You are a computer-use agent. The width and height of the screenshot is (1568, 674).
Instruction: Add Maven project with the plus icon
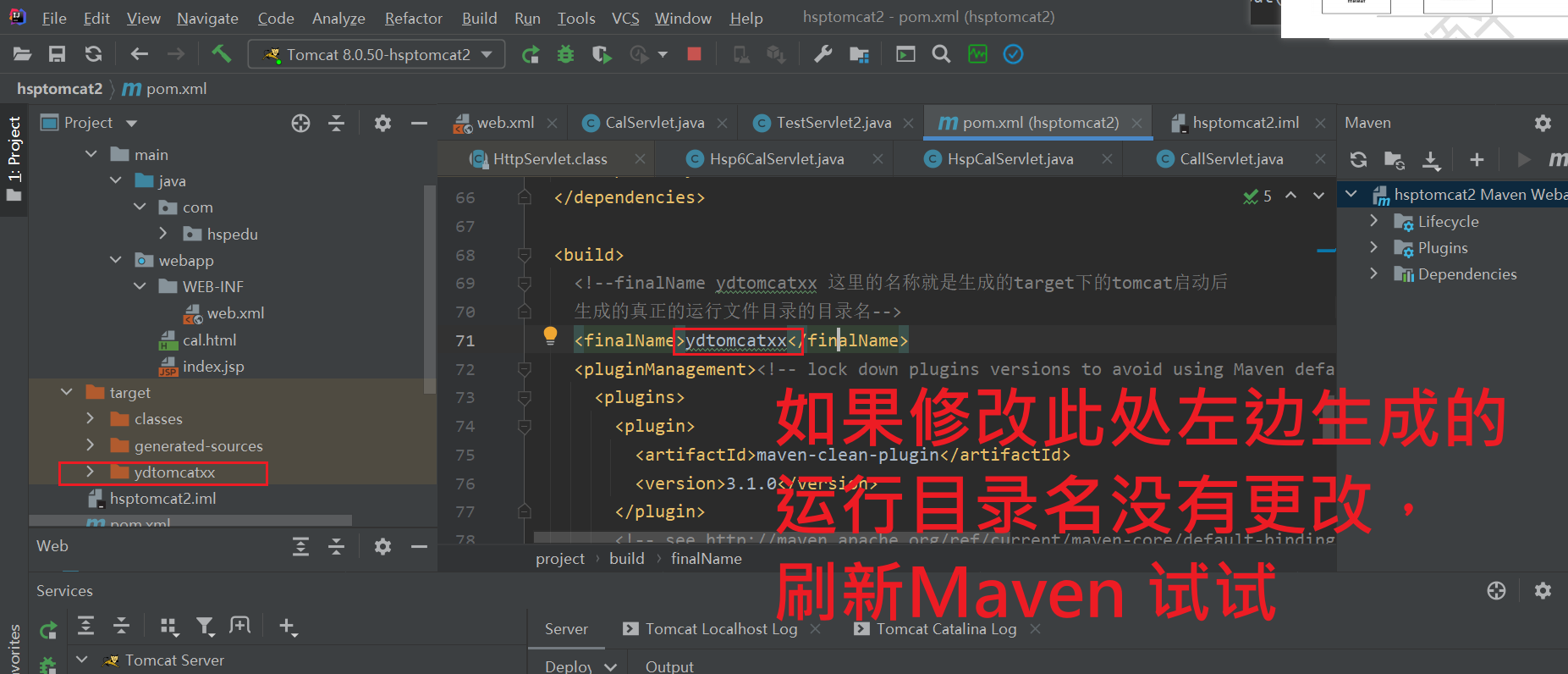click(1477, 160)
